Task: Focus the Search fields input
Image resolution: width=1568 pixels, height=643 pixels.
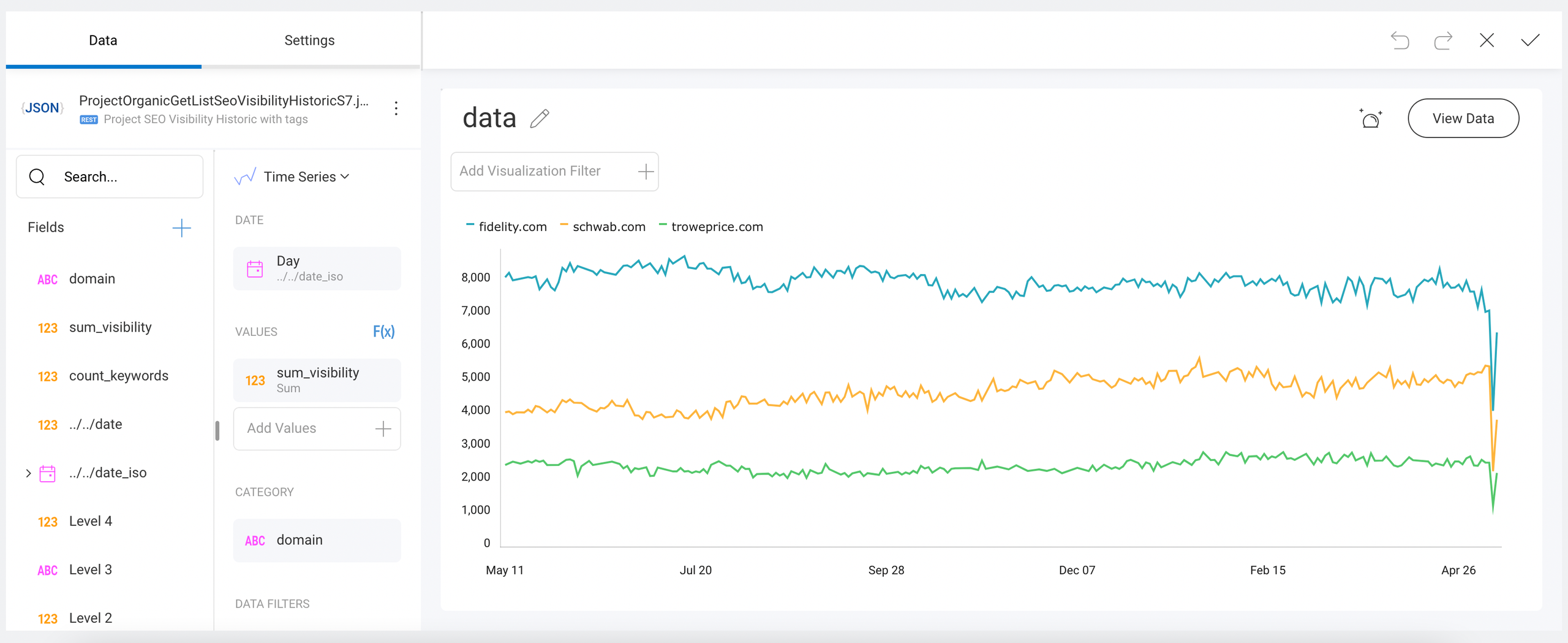Action: tap(110, 177)
